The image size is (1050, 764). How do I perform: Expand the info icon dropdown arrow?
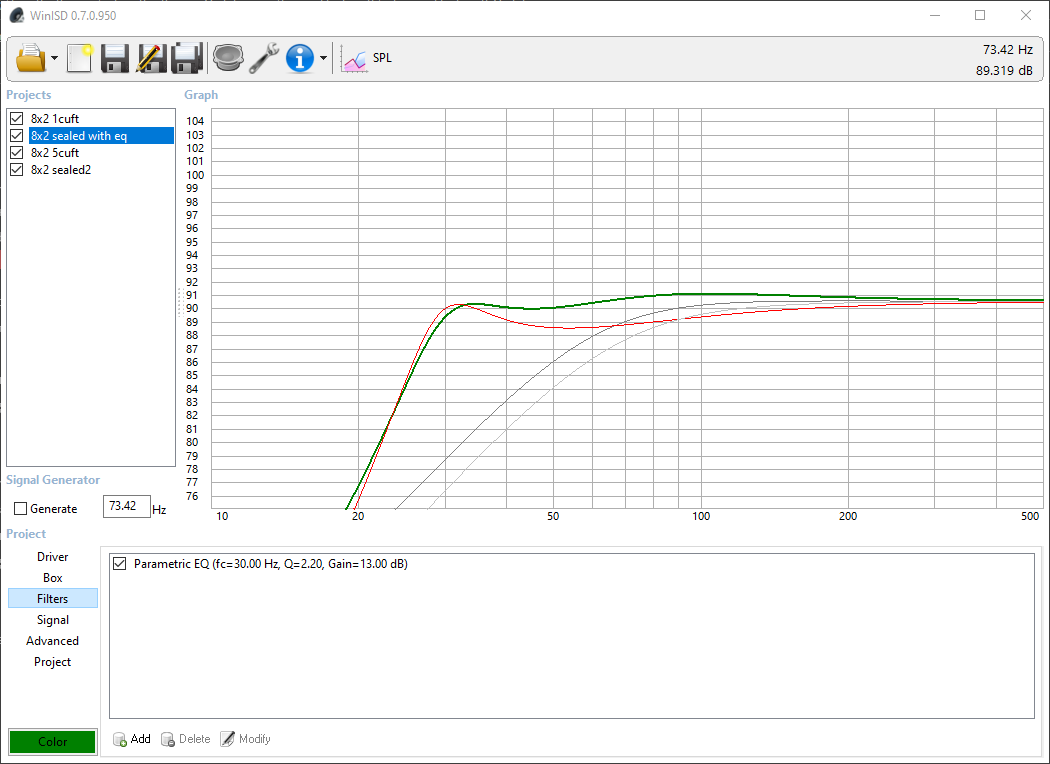pos(323,58)
